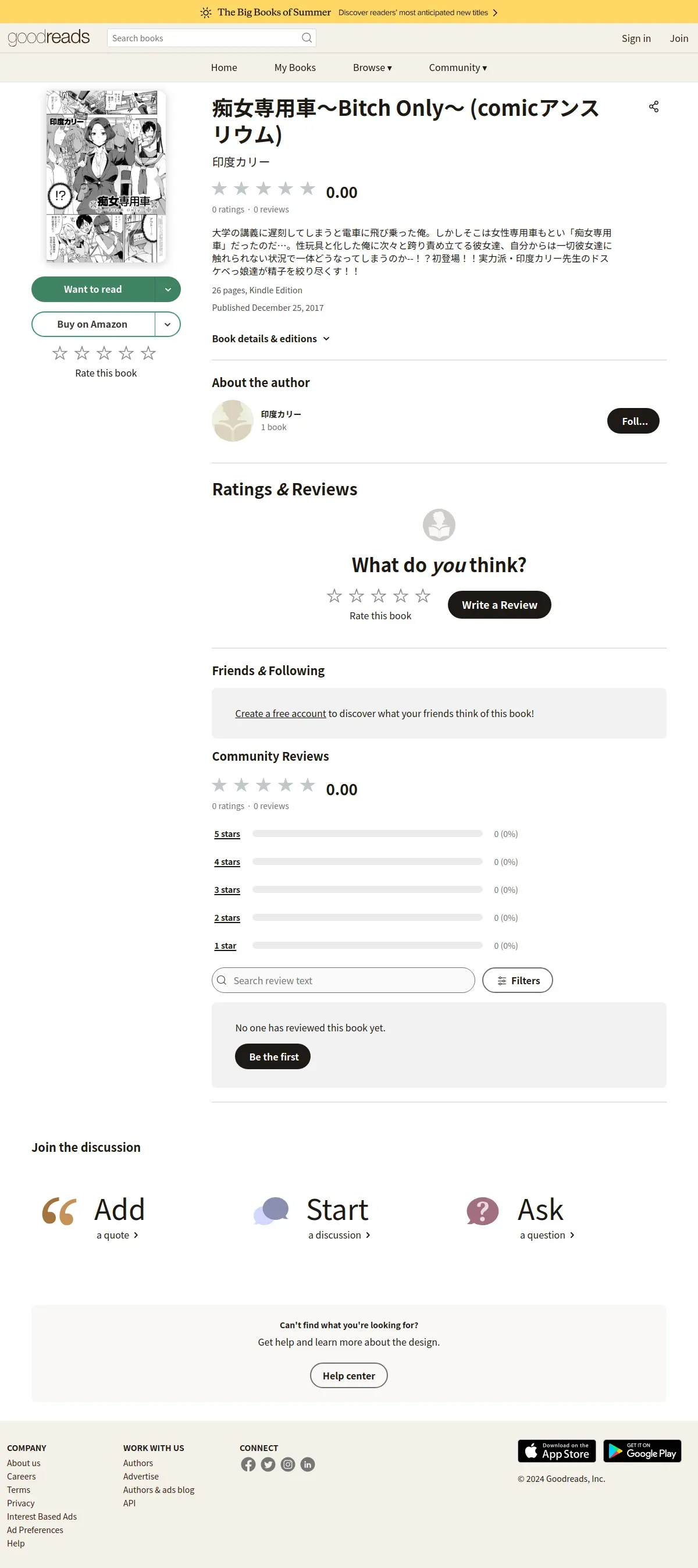698x1568 pixels.
Task: Open the Buy on Amazon dropdown arrow
Action: 168,324
